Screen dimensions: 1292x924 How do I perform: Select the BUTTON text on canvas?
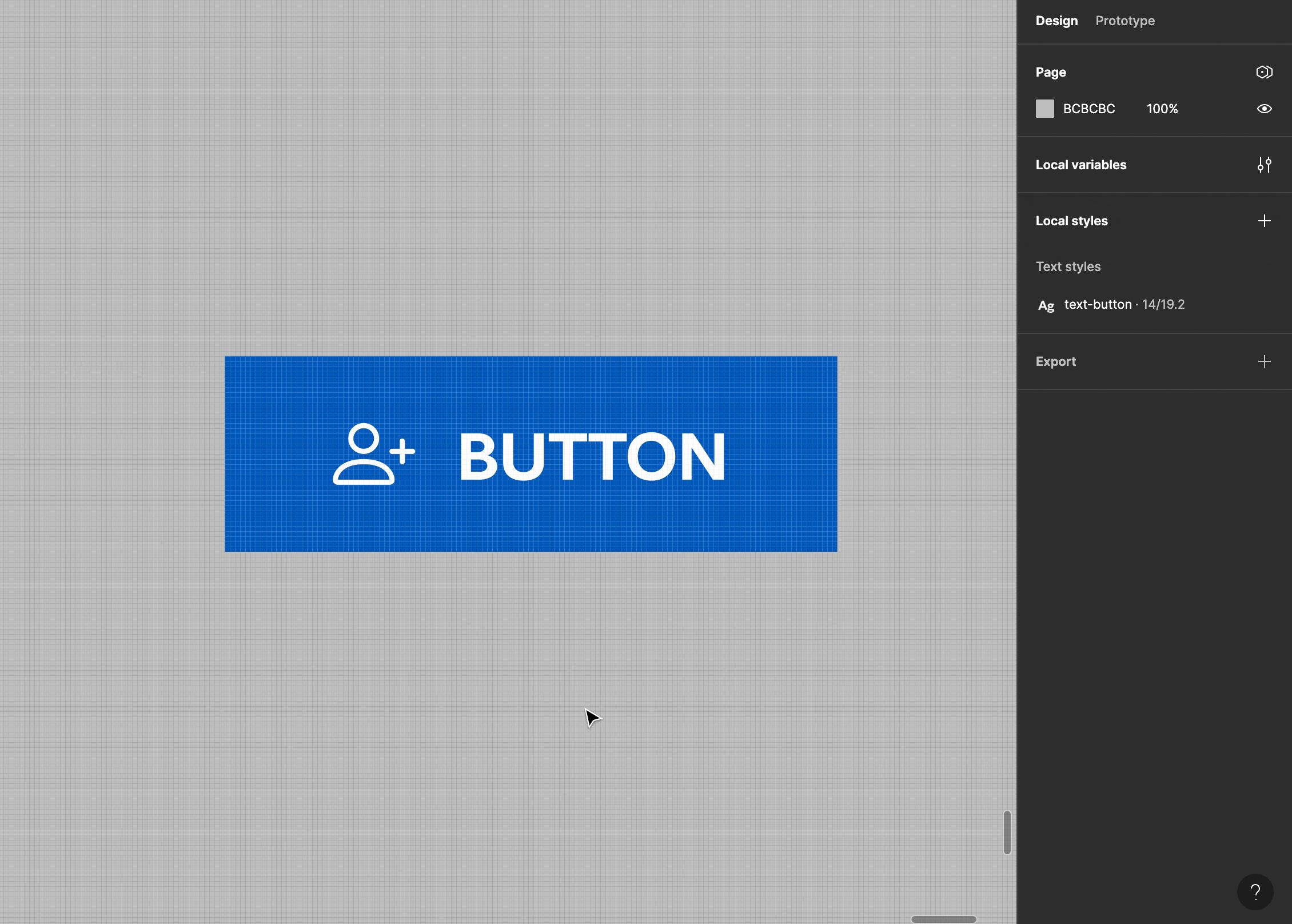592,456
